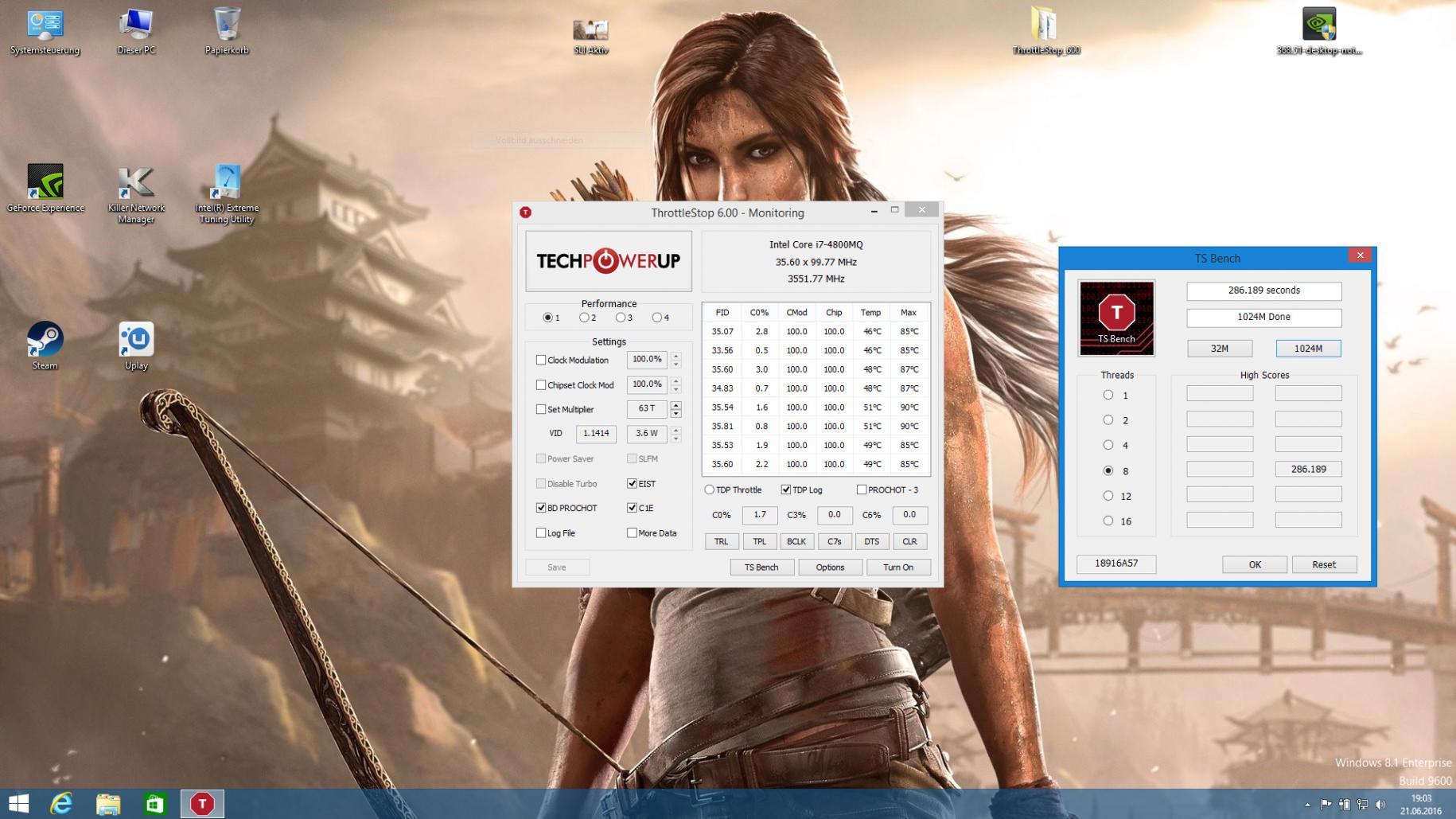This screenshot has height=819, width=1456.
Task: Click the Turn On button
Action: point(898,567)
